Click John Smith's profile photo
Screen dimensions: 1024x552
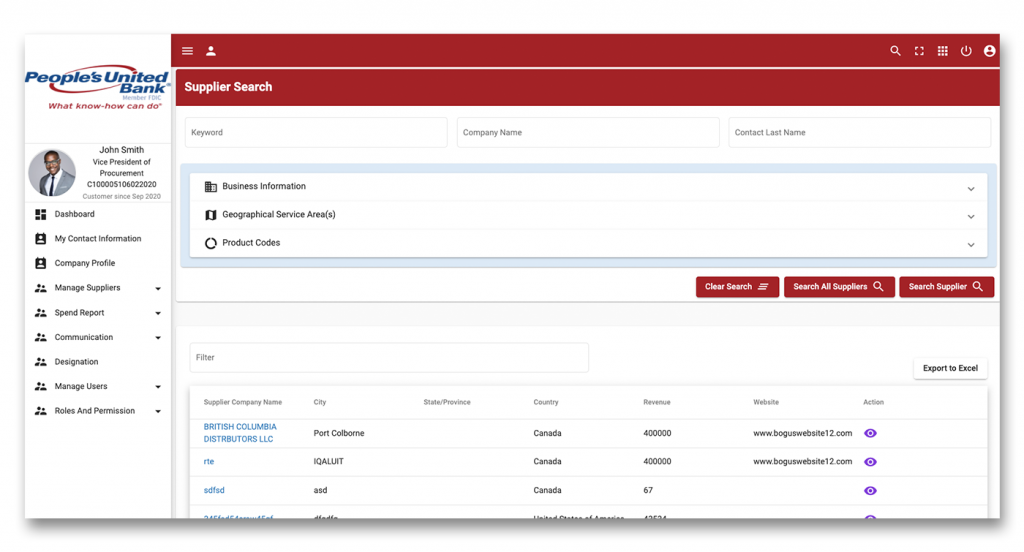pos(52,174)
